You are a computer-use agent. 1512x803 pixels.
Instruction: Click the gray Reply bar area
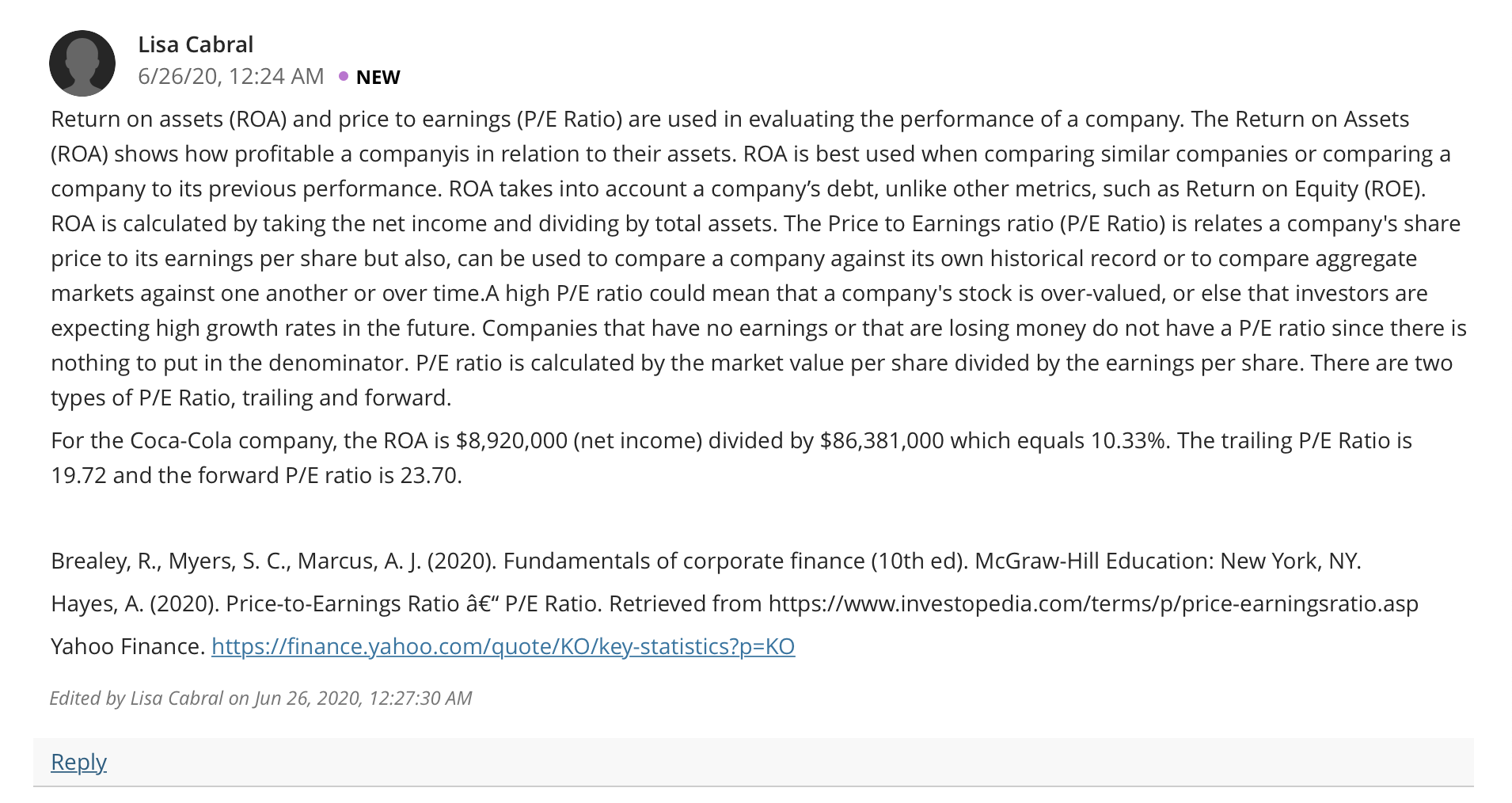coord(753,762)
